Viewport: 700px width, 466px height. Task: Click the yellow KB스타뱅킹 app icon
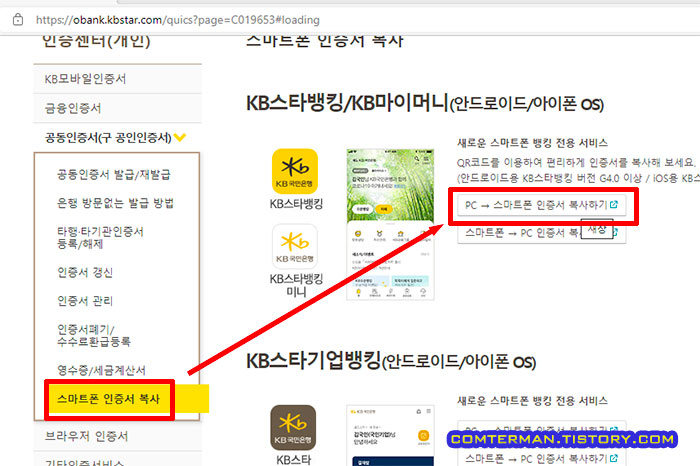coord(295,171)
